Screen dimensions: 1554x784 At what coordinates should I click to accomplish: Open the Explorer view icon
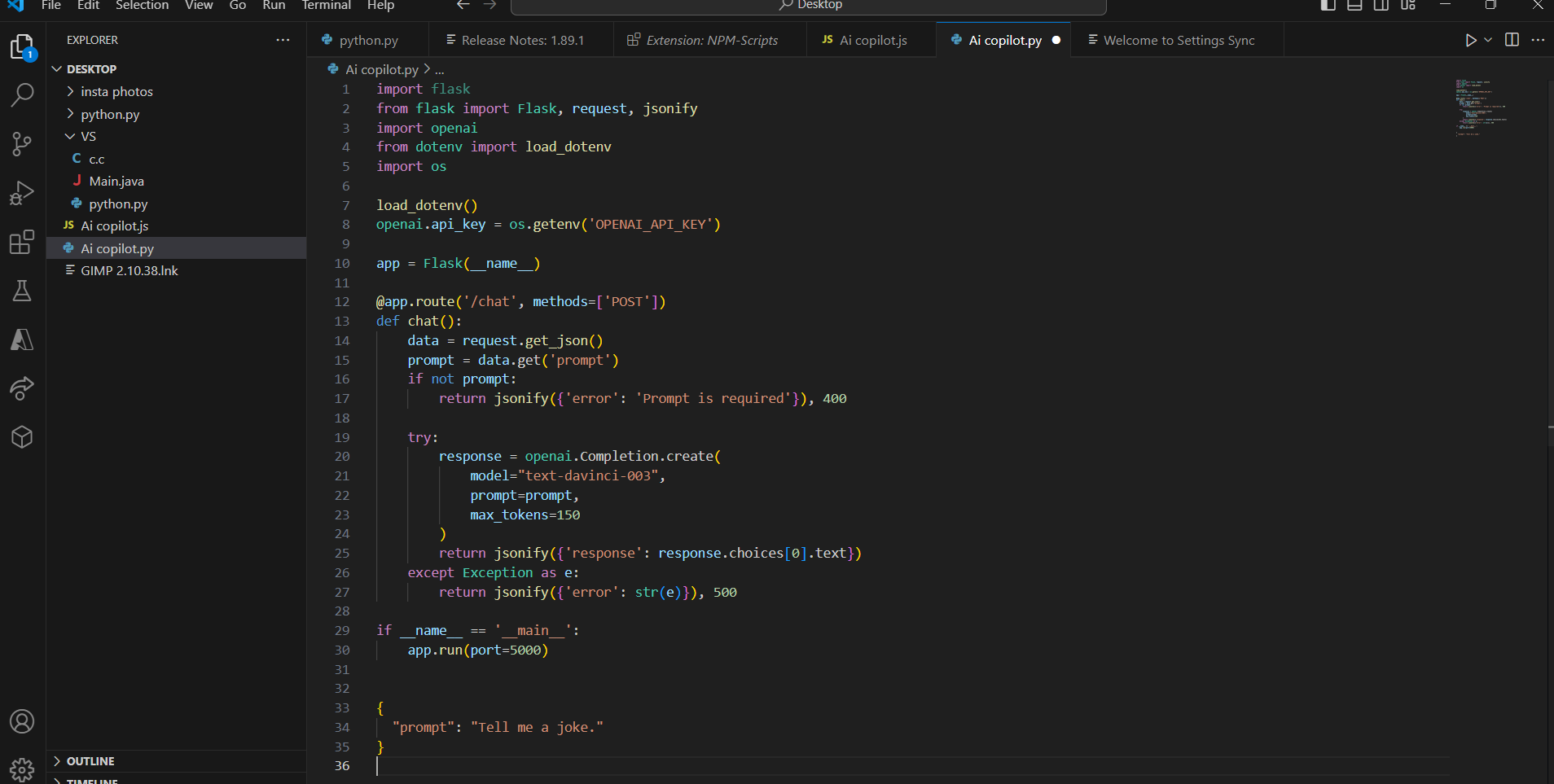22,47
